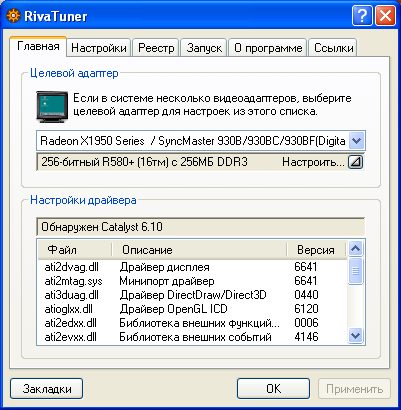
Task: Select the ati2dvag.dll row
Action: (x=192, y=267)
